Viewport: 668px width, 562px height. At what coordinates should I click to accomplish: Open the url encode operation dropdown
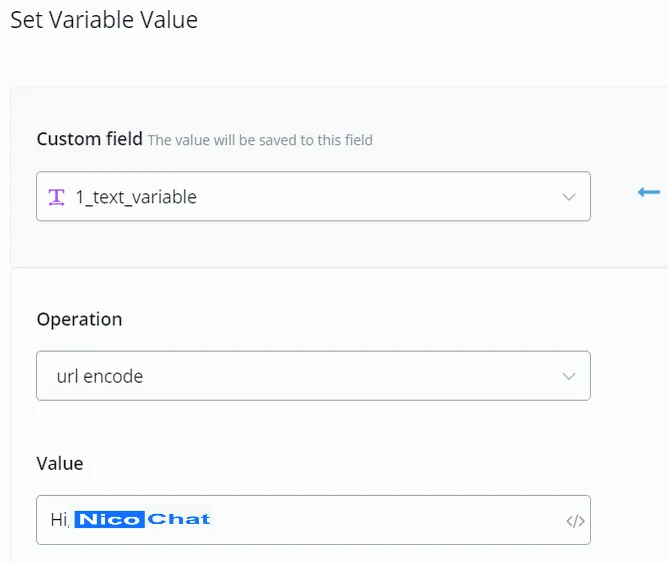(313, 376)
